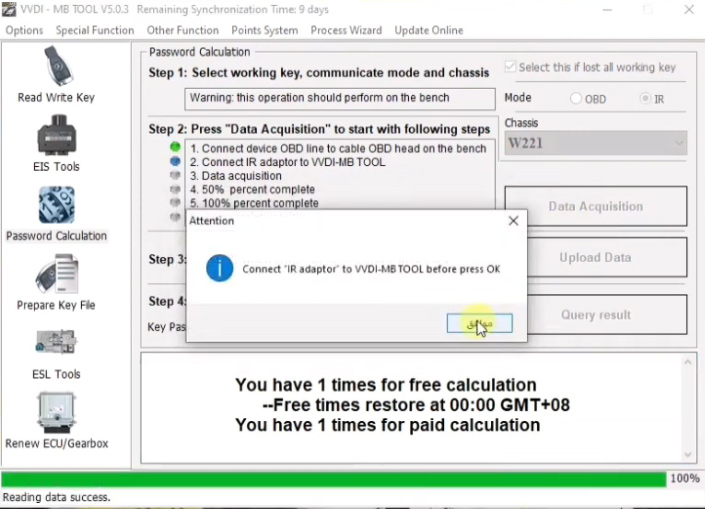Click the Data Acquisition button
705x509 pixels.
click(596, 206)
